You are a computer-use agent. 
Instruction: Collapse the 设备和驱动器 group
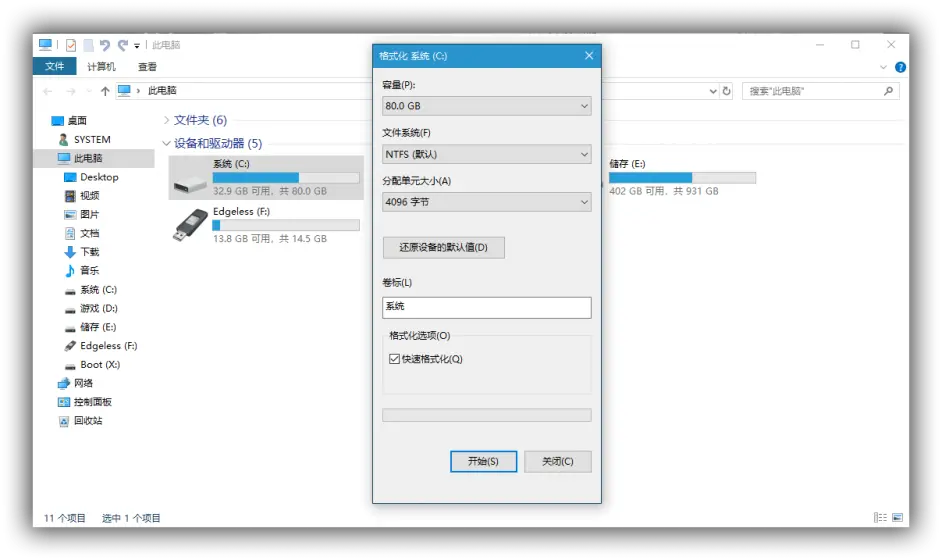(166, 144)
